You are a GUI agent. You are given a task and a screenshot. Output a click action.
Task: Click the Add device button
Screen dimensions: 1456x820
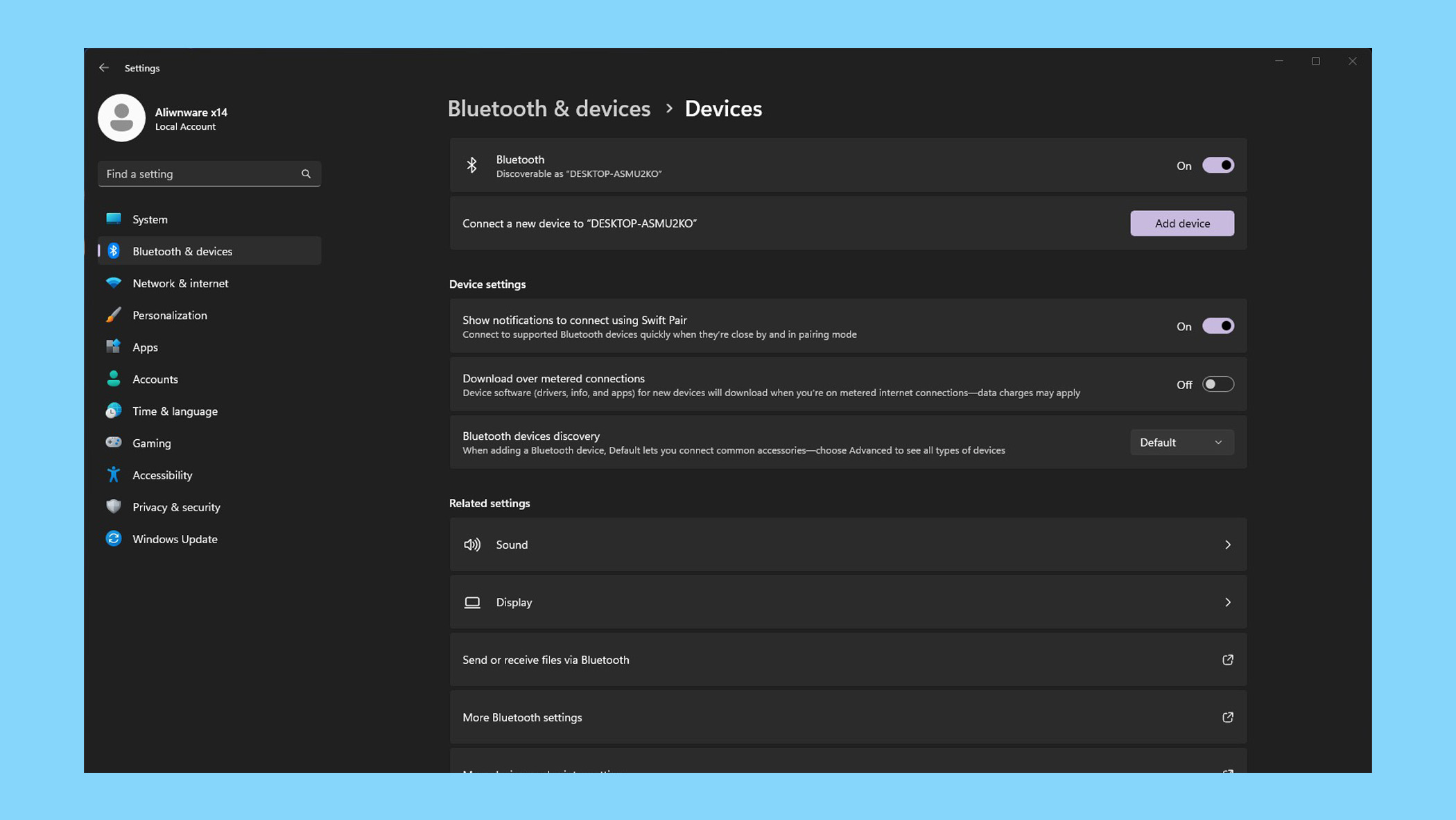[x=1182, y=223]
